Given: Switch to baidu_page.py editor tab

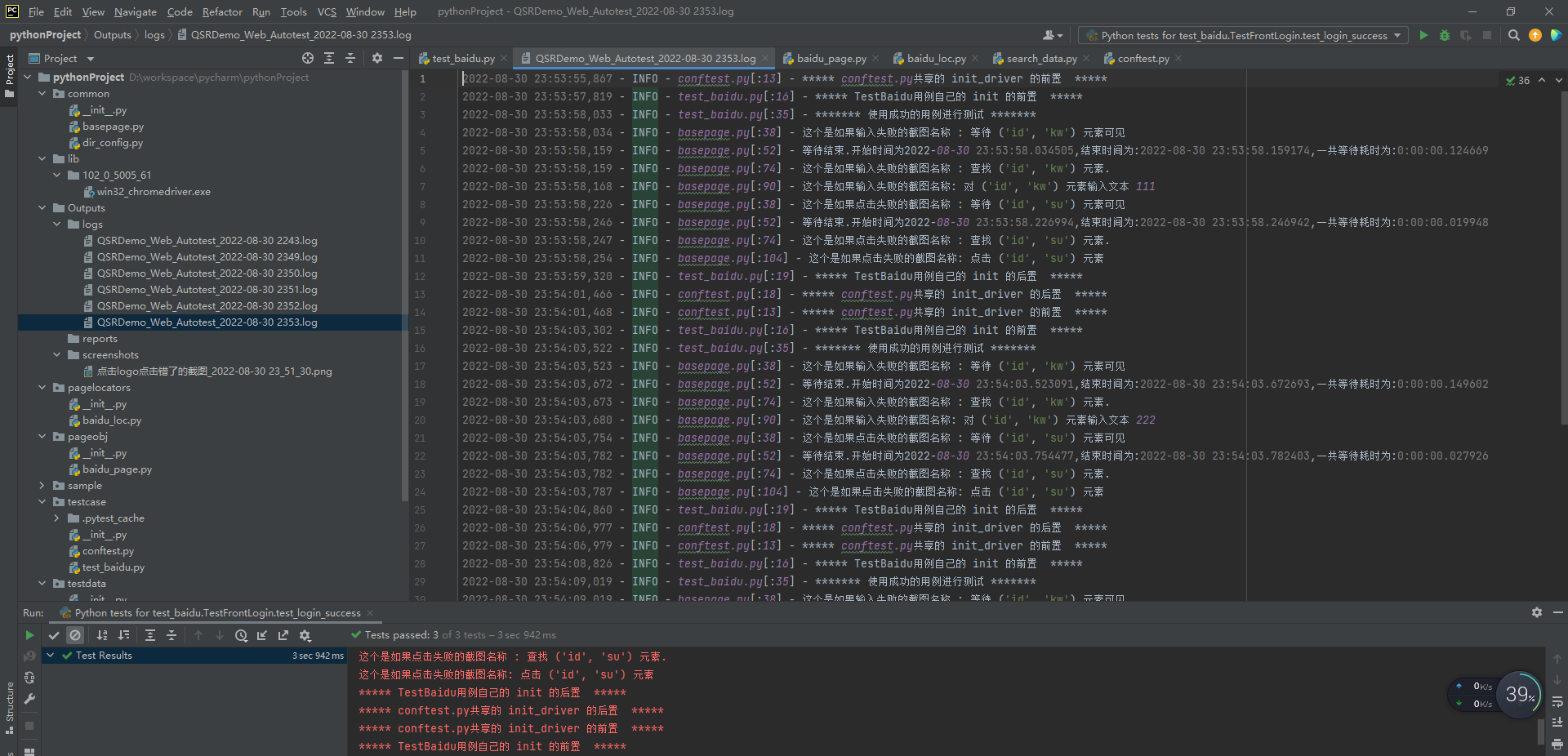Looking at the screenshot, I should (x=831, y=58).
